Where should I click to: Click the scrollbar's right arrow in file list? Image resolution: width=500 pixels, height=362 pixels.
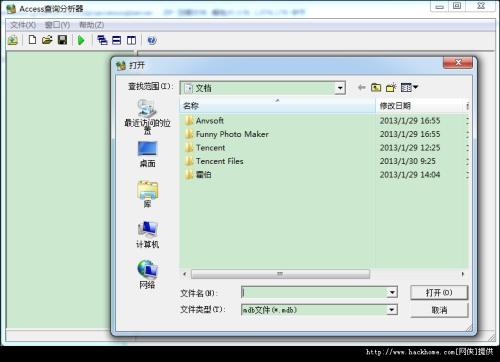click(463, 274)
